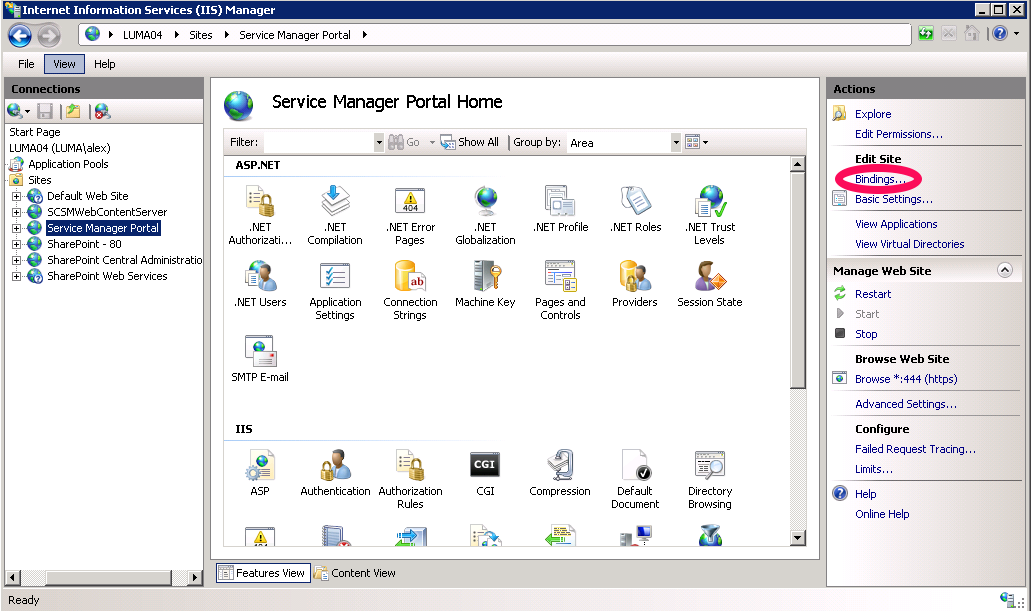The height and width of the screenshot is (611, 1031).
Task: Open .NET Trust Levels feature
Action: coord(710,215)
